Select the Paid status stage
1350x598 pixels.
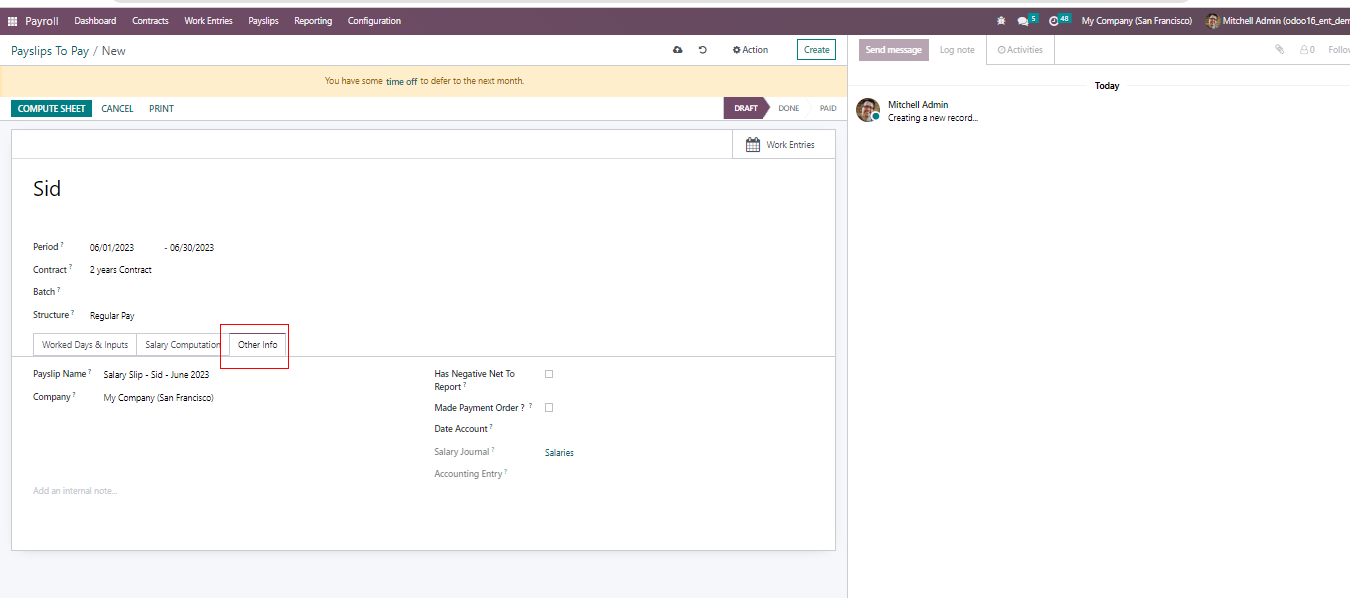(x=828, y=108)
